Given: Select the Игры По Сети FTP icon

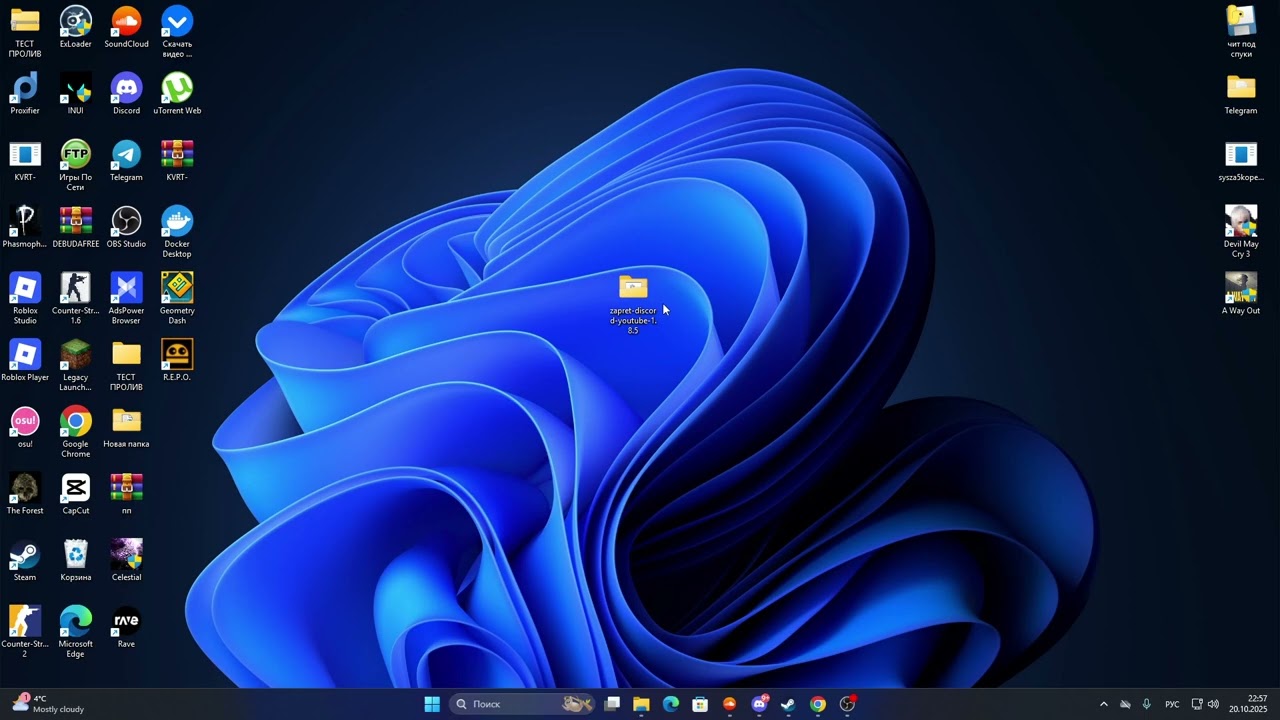Looking at the screenshot, I should 76,165.
